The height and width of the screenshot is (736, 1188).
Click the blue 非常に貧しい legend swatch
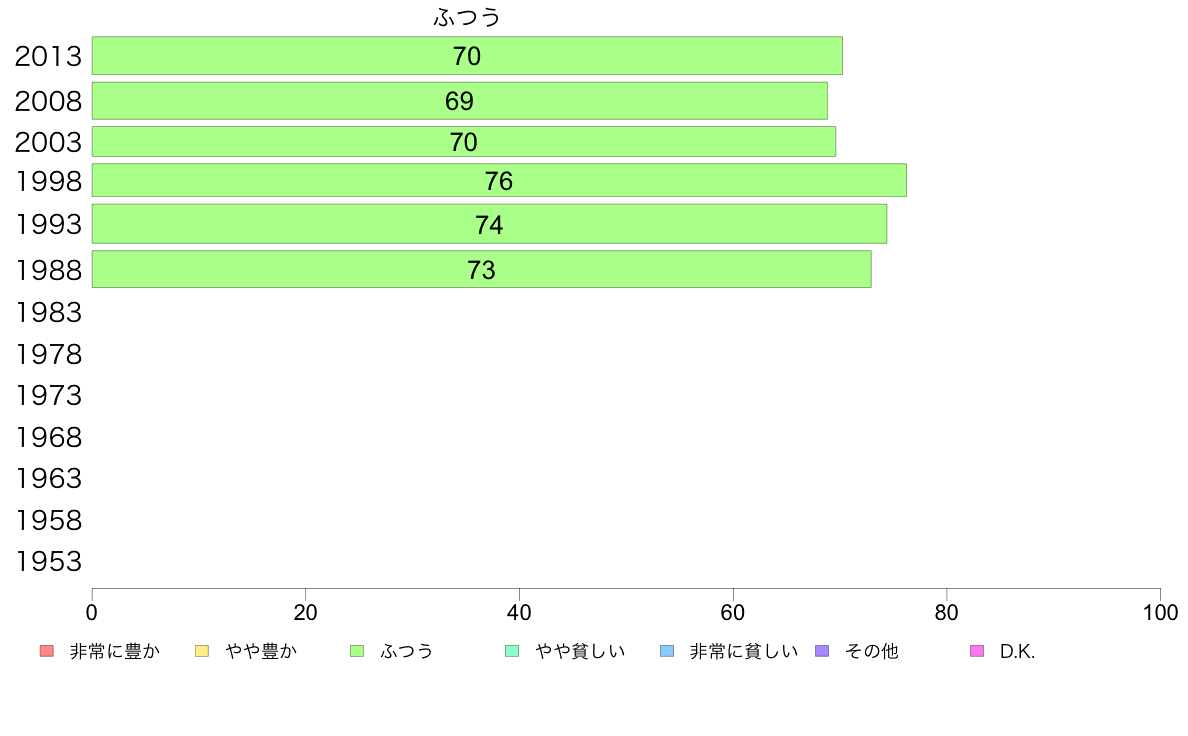pyautogui.click(x=667, y=651)
